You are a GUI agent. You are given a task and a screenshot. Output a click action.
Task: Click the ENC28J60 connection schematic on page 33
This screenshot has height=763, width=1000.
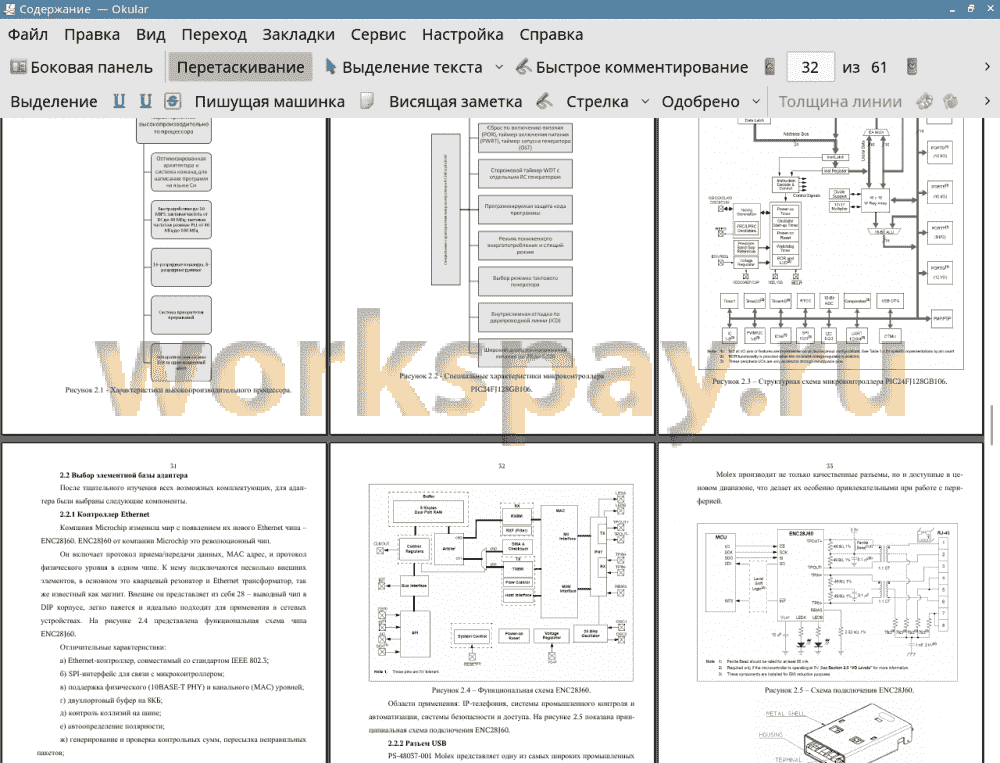[827, 602]
